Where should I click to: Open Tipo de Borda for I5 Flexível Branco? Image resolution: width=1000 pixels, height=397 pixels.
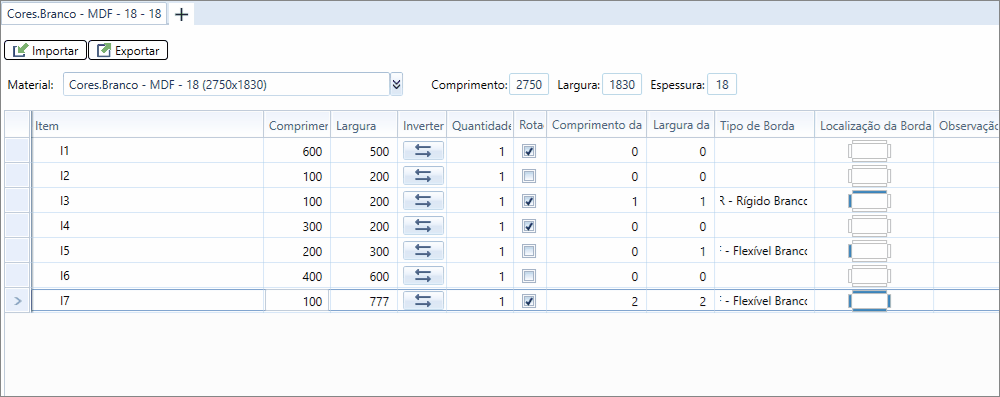(764, 251)
